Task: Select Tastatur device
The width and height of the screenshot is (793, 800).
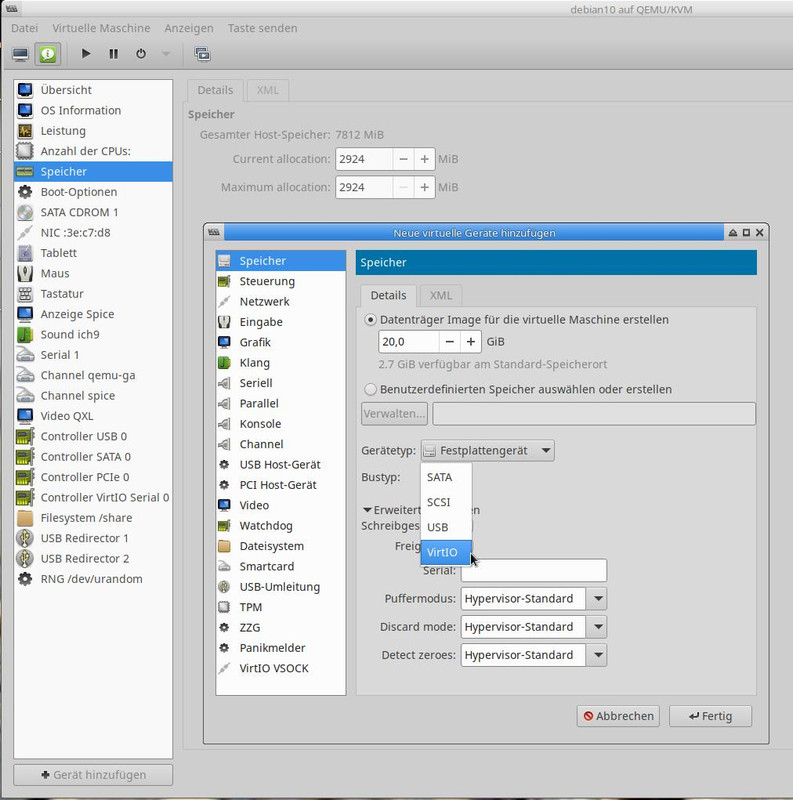Action: 93,294
